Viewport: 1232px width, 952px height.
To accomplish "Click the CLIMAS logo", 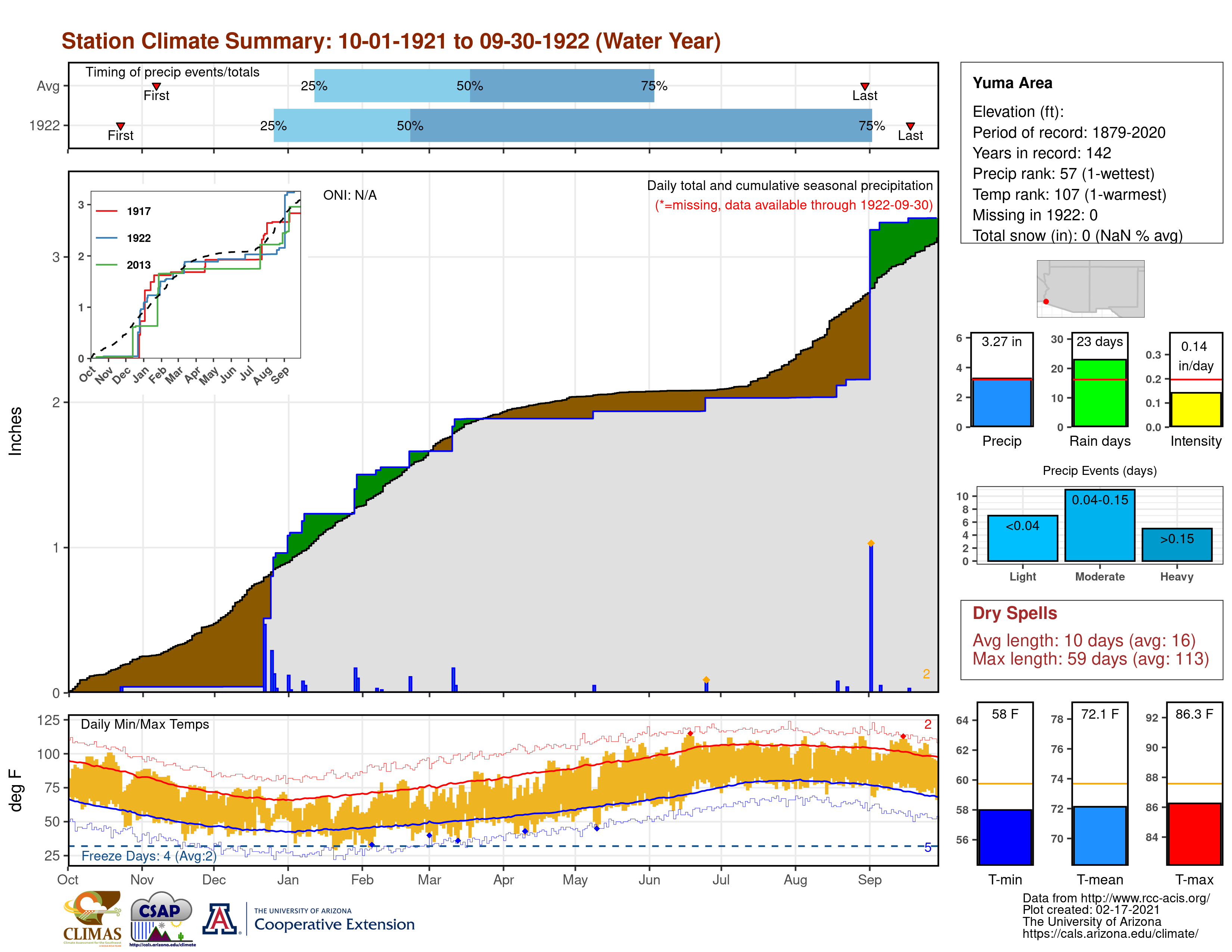I will (92, 918).
